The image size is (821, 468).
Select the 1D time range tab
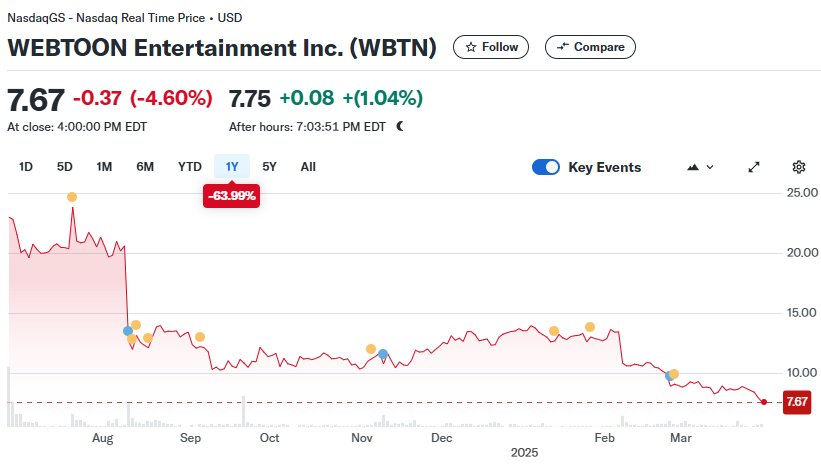[x=26, y=167]
